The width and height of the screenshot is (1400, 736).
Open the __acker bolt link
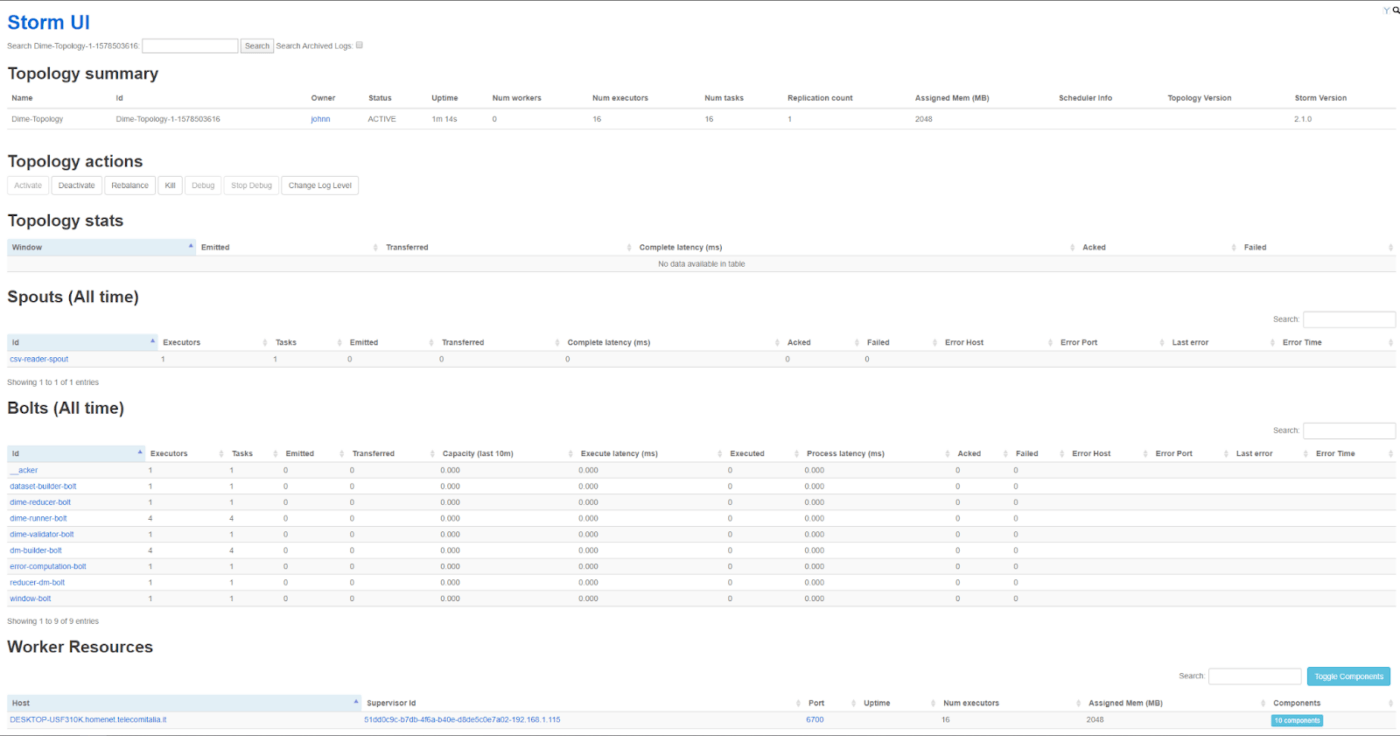tap(24, 470)
